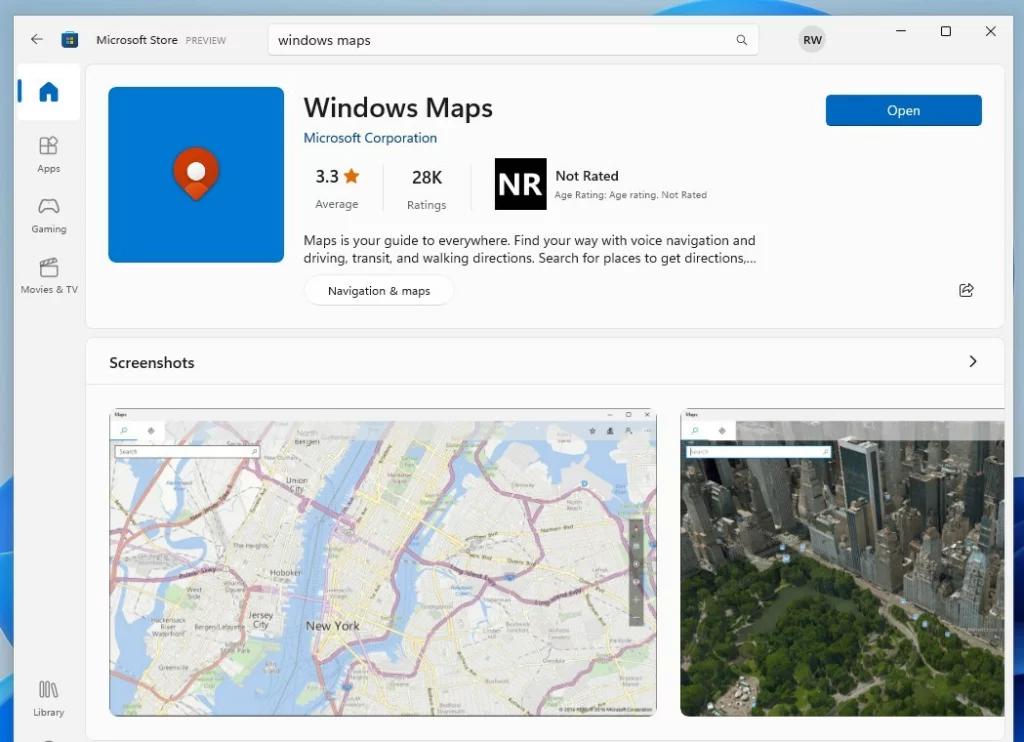Start a search with the magnifier icon

[741, 40]
